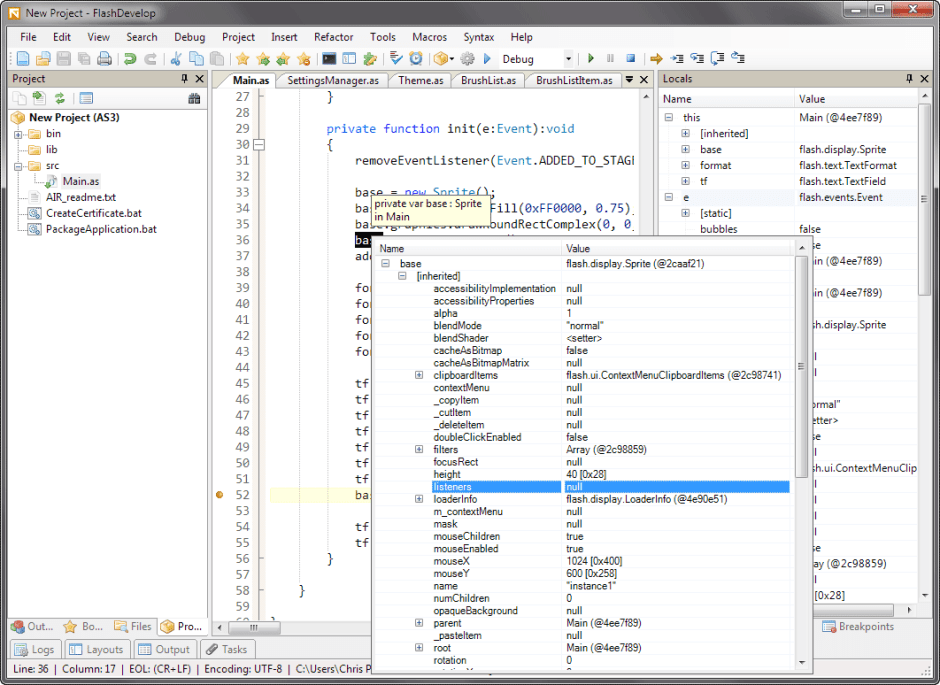This screenshot has height=685, width=940.
Task: Click the pin icon on Locals panel
Action: (908, 79)
